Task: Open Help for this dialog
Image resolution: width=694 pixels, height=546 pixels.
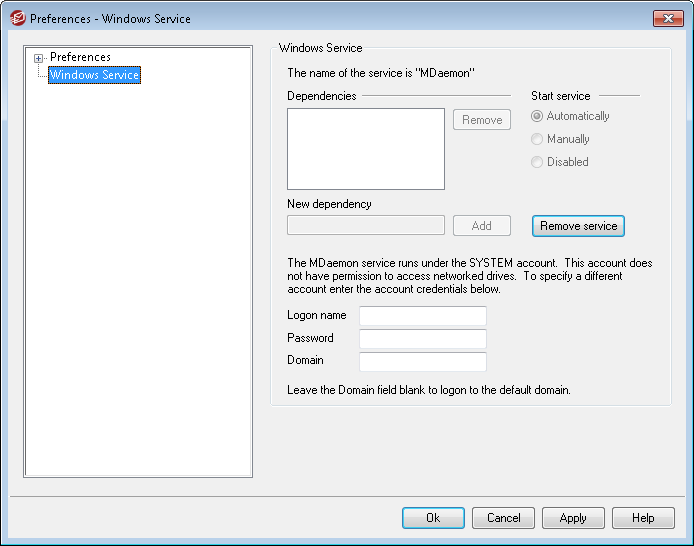Action: tap(643, 518)
